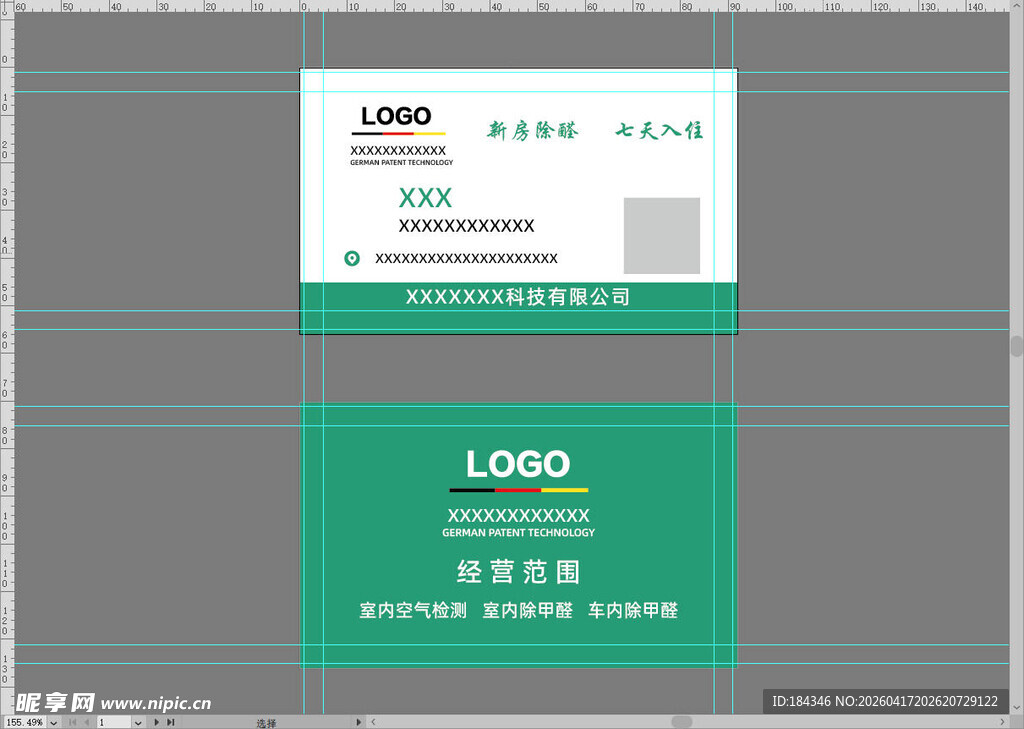Screen dimensions: 1024x729
Task: Click the artboard number input field
Action: click(113, 721)
